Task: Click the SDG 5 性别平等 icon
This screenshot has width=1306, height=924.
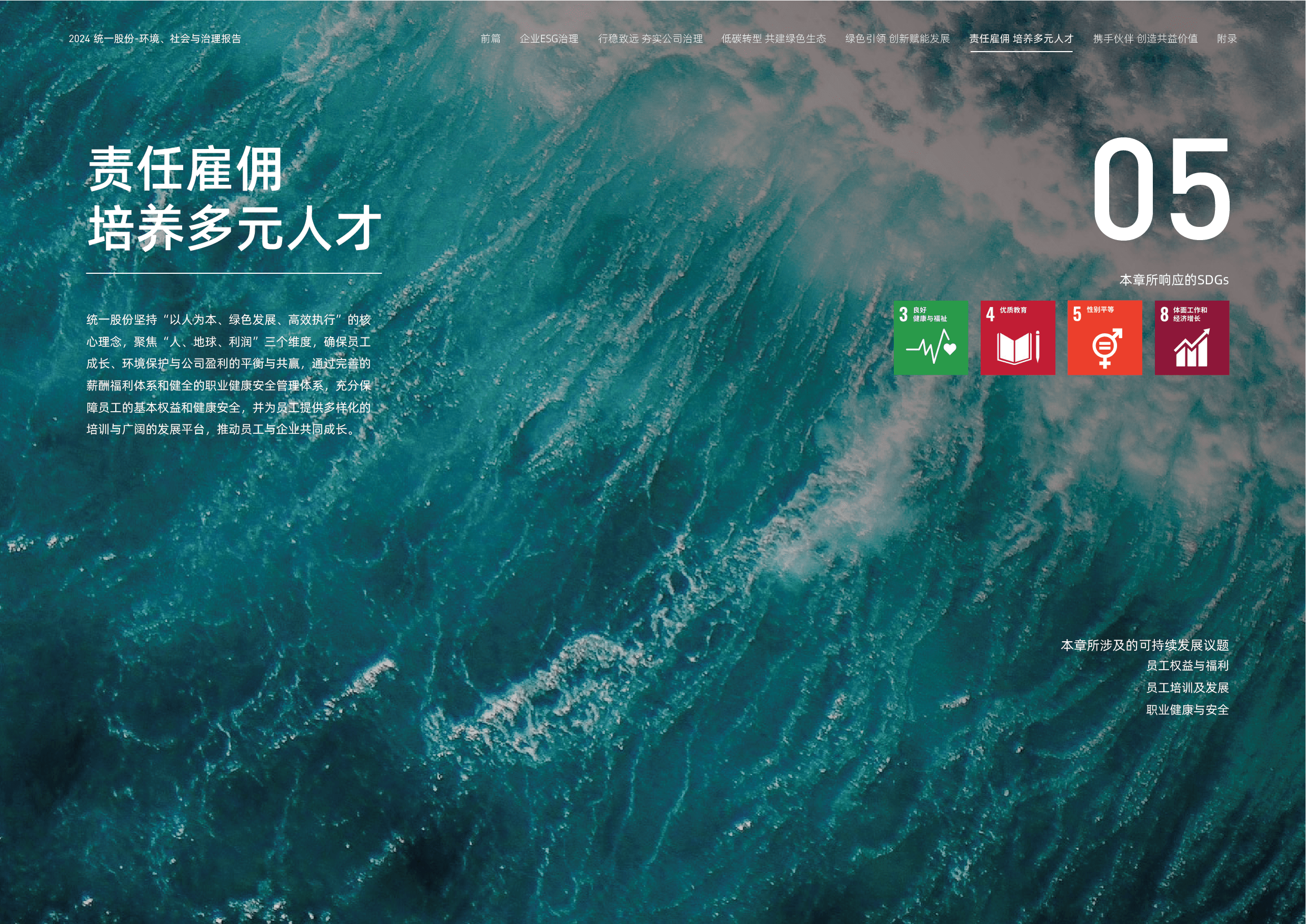Action: (1104, 337)
